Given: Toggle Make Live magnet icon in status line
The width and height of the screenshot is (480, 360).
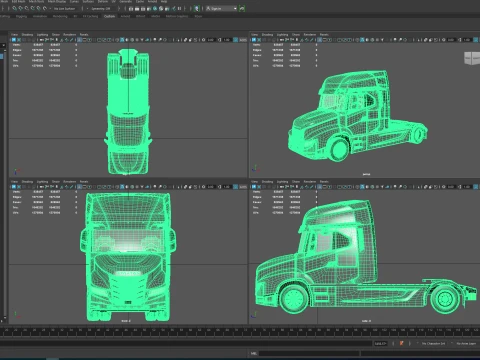Looking at the screenshot, I should click(x=44, y=8).
